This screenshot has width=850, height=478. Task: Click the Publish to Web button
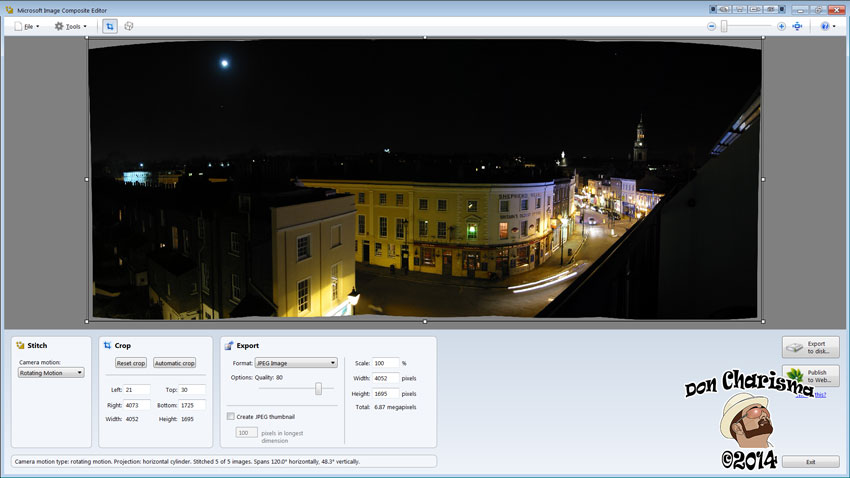coord(810,376)
